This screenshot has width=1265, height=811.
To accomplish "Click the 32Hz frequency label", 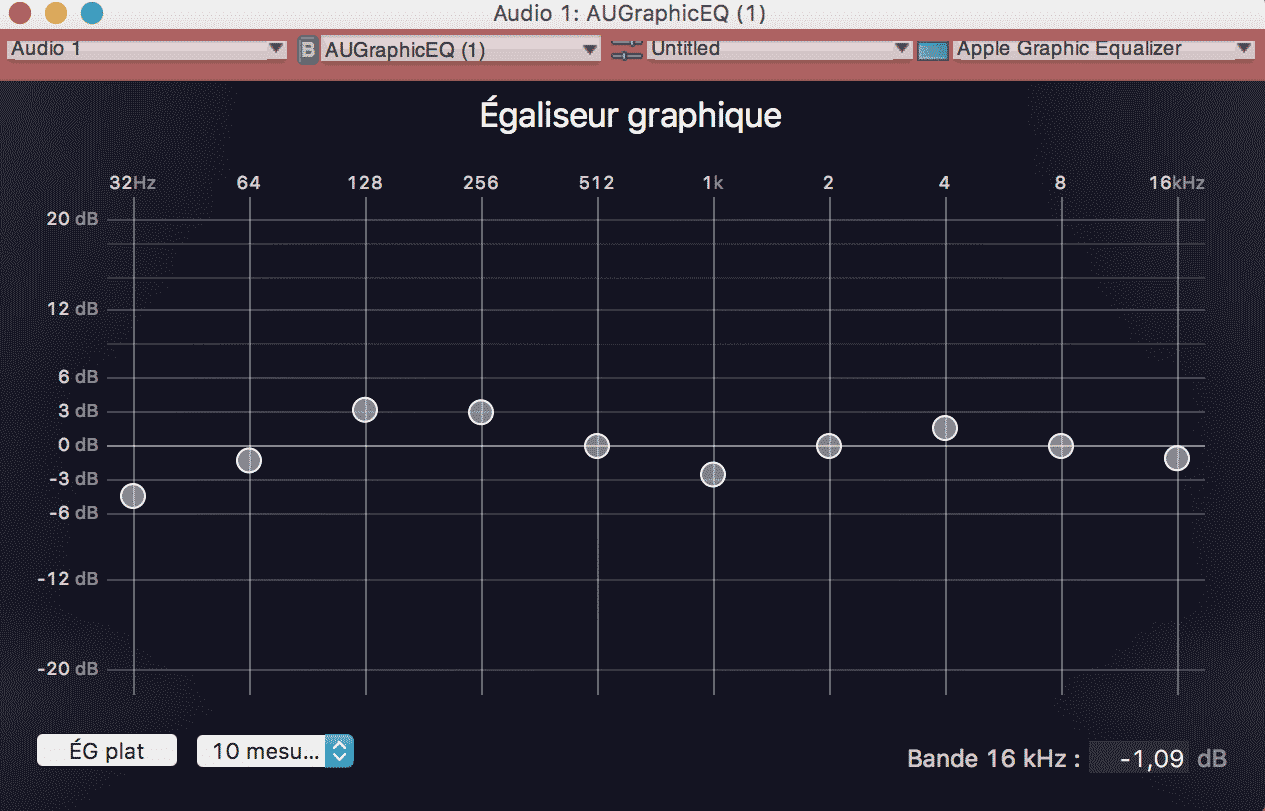I will 133,183.
